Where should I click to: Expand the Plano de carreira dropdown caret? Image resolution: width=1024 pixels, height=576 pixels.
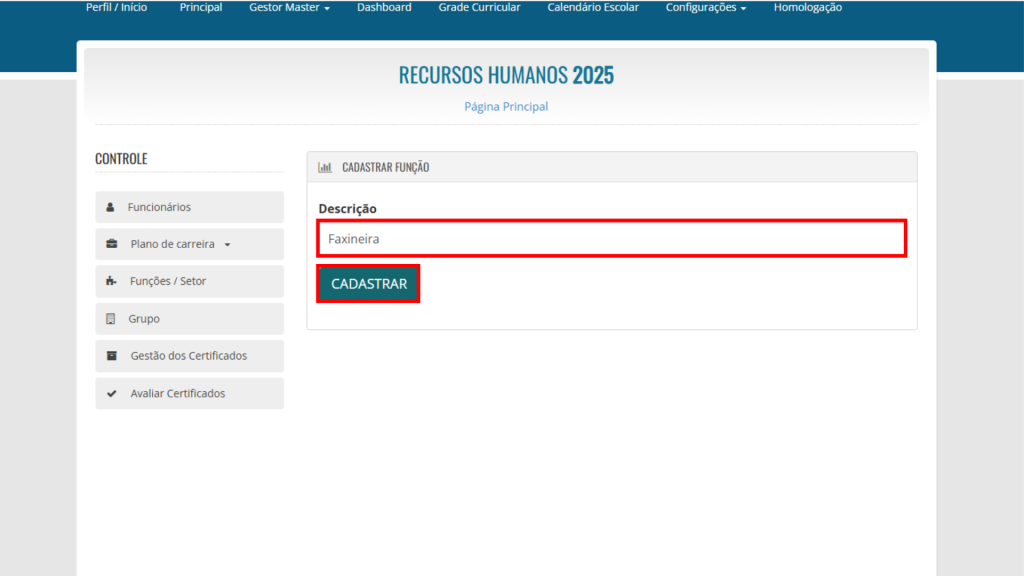coord(227,245)
